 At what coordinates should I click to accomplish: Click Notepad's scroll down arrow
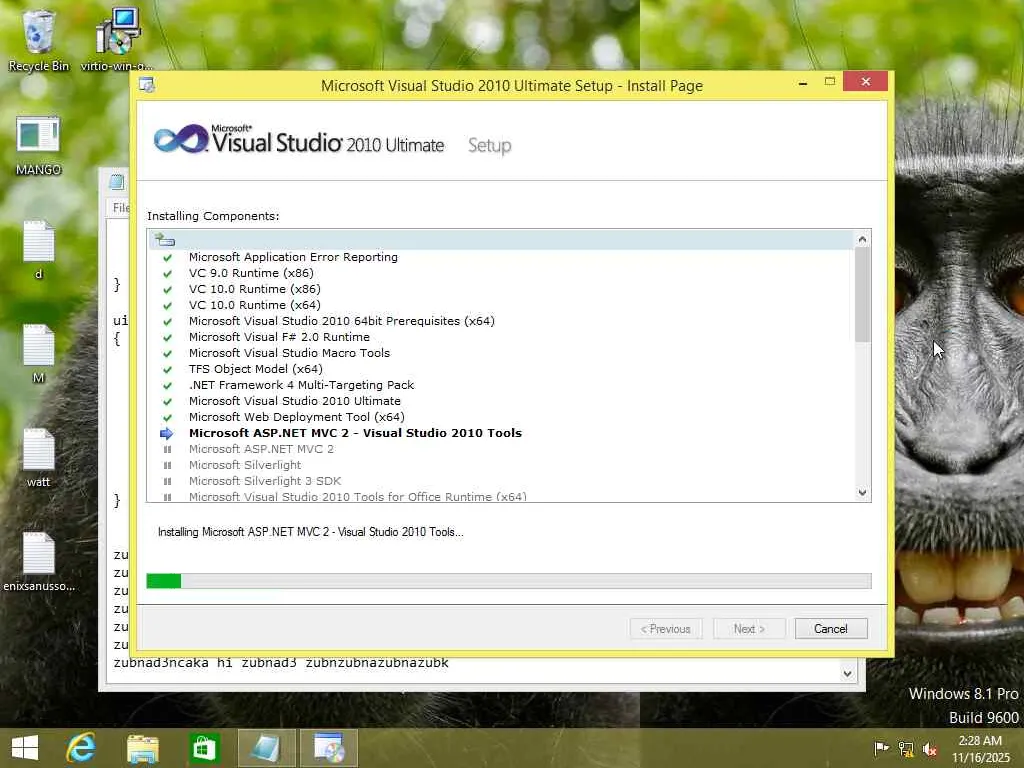click(847, 673)
